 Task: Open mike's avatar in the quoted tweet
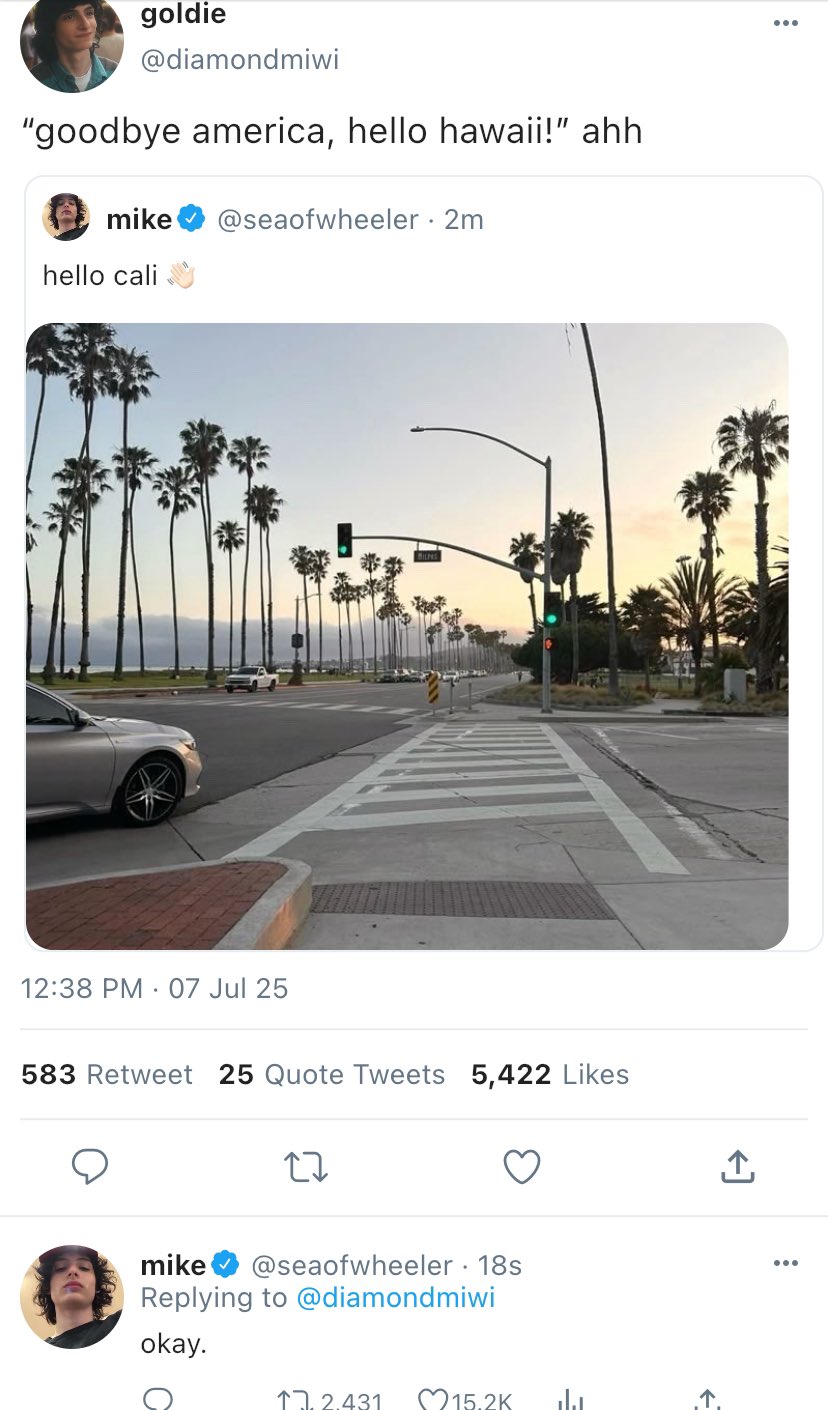66,218
